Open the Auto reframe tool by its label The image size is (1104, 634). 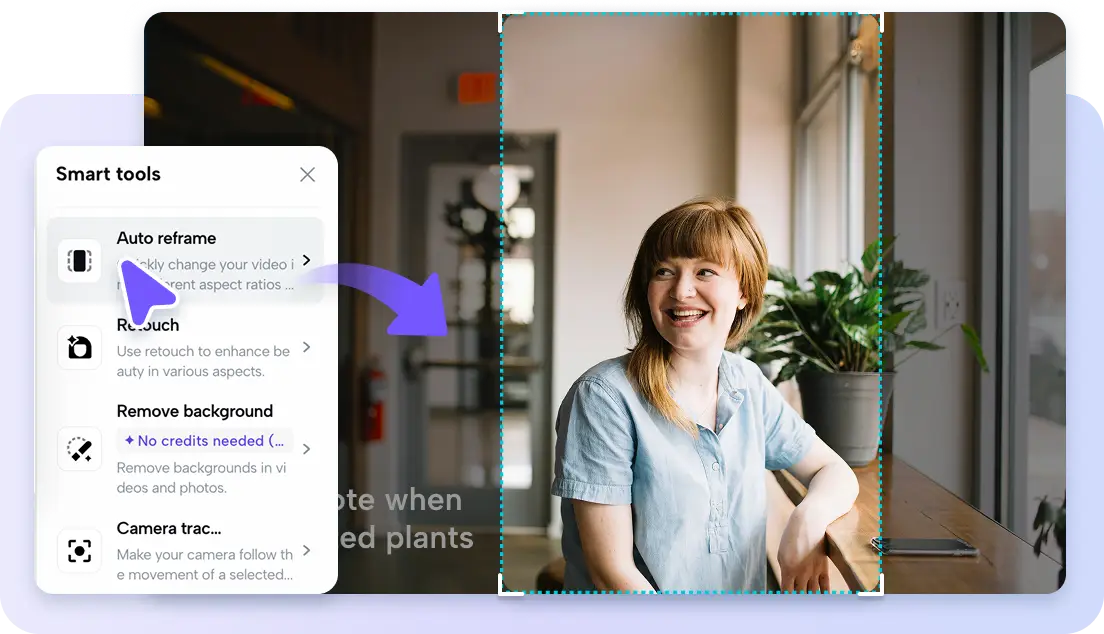pos(166,238)
